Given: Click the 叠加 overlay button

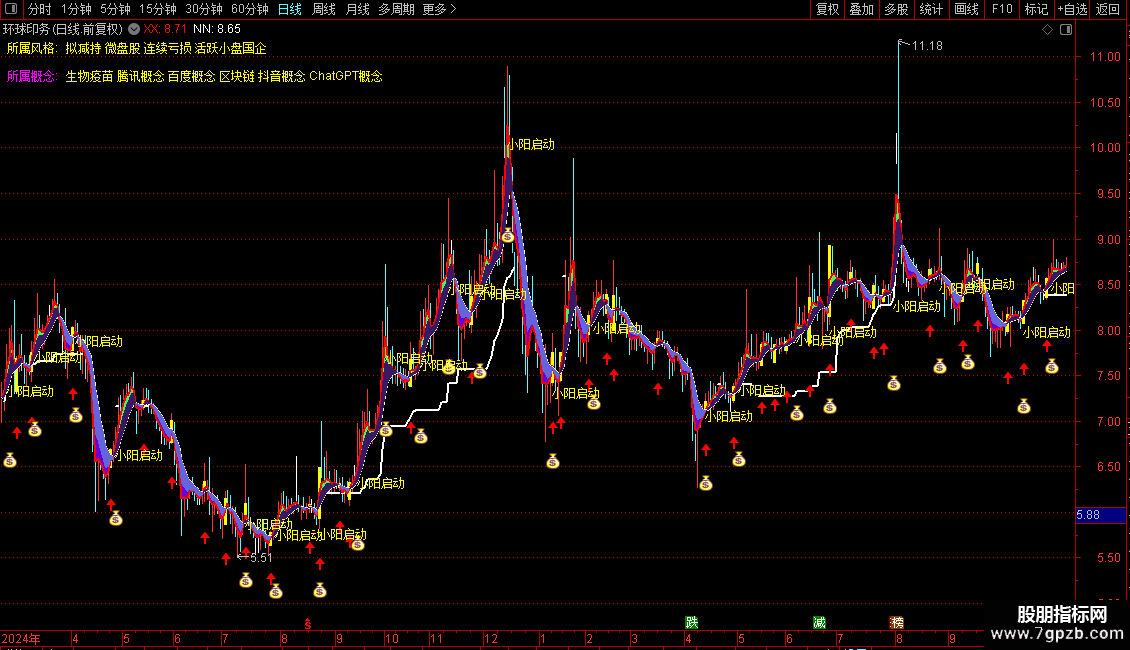Looking at the screenshot, I should 861,9.
